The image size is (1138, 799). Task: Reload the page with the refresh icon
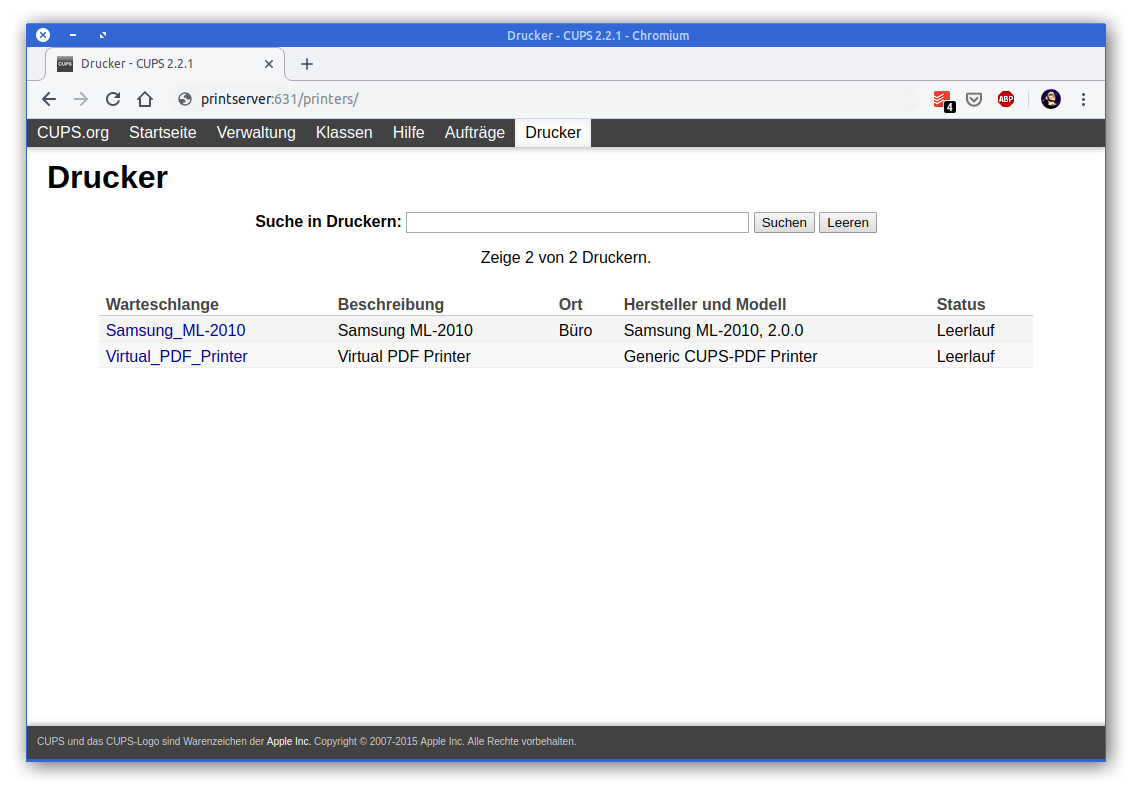112,99
